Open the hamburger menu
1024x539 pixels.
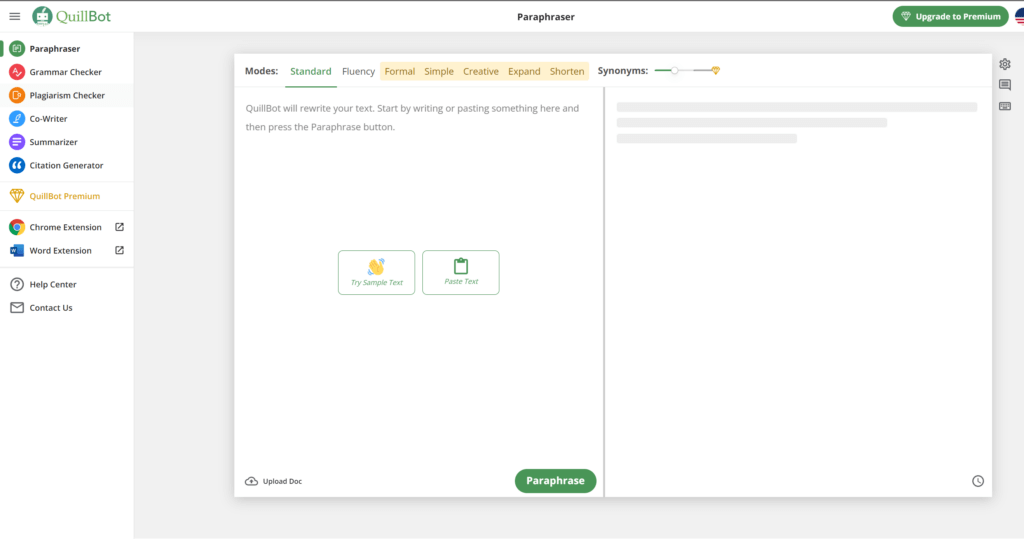coord(14,16)
